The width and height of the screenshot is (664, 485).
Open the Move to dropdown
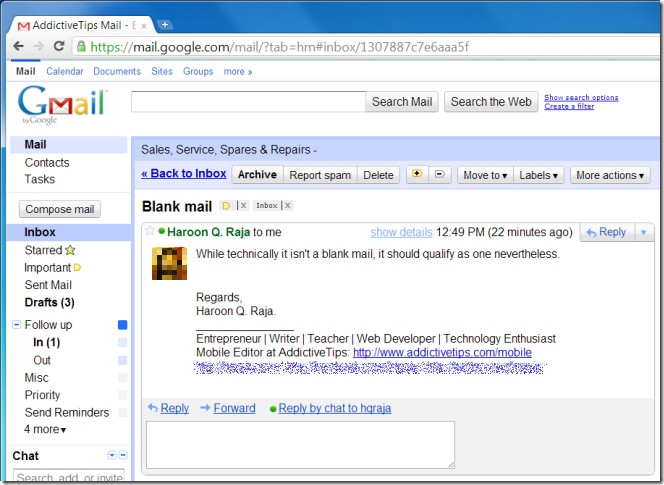point(485,175)
